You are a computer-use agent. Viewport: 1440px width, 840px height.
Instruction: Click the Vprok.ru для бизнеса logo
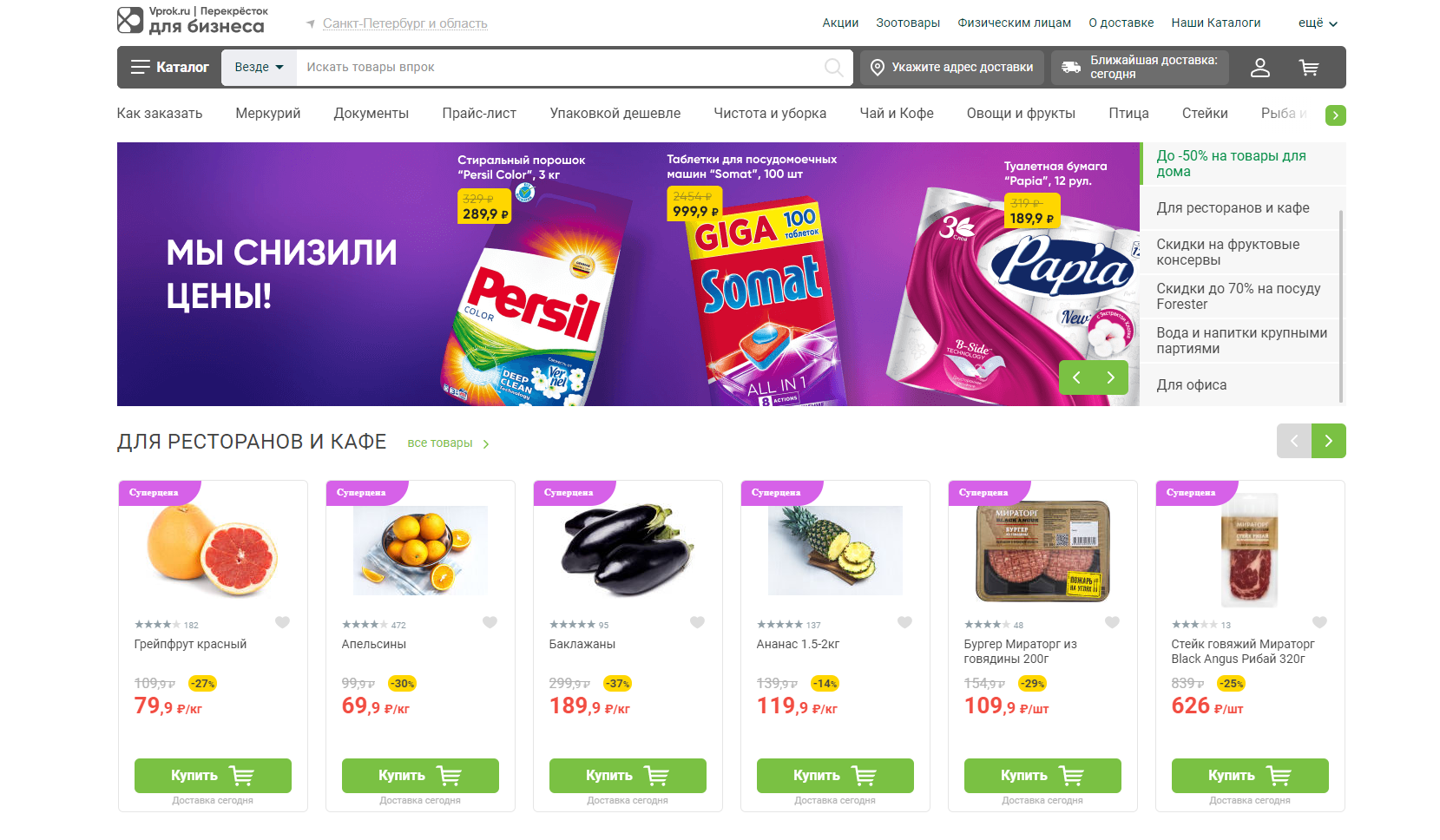tap(192, 20)
